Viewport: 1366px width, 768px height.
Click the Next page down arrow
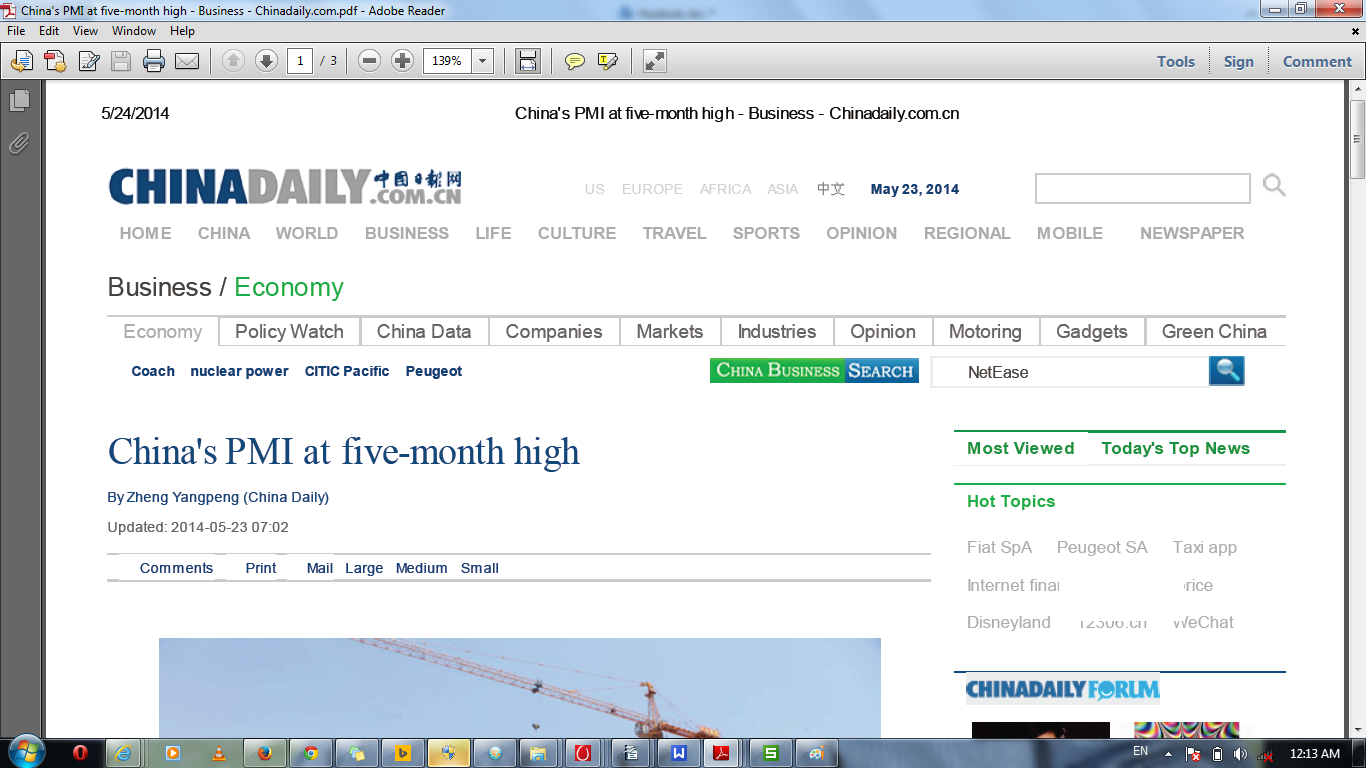click(x=266, y=61)
